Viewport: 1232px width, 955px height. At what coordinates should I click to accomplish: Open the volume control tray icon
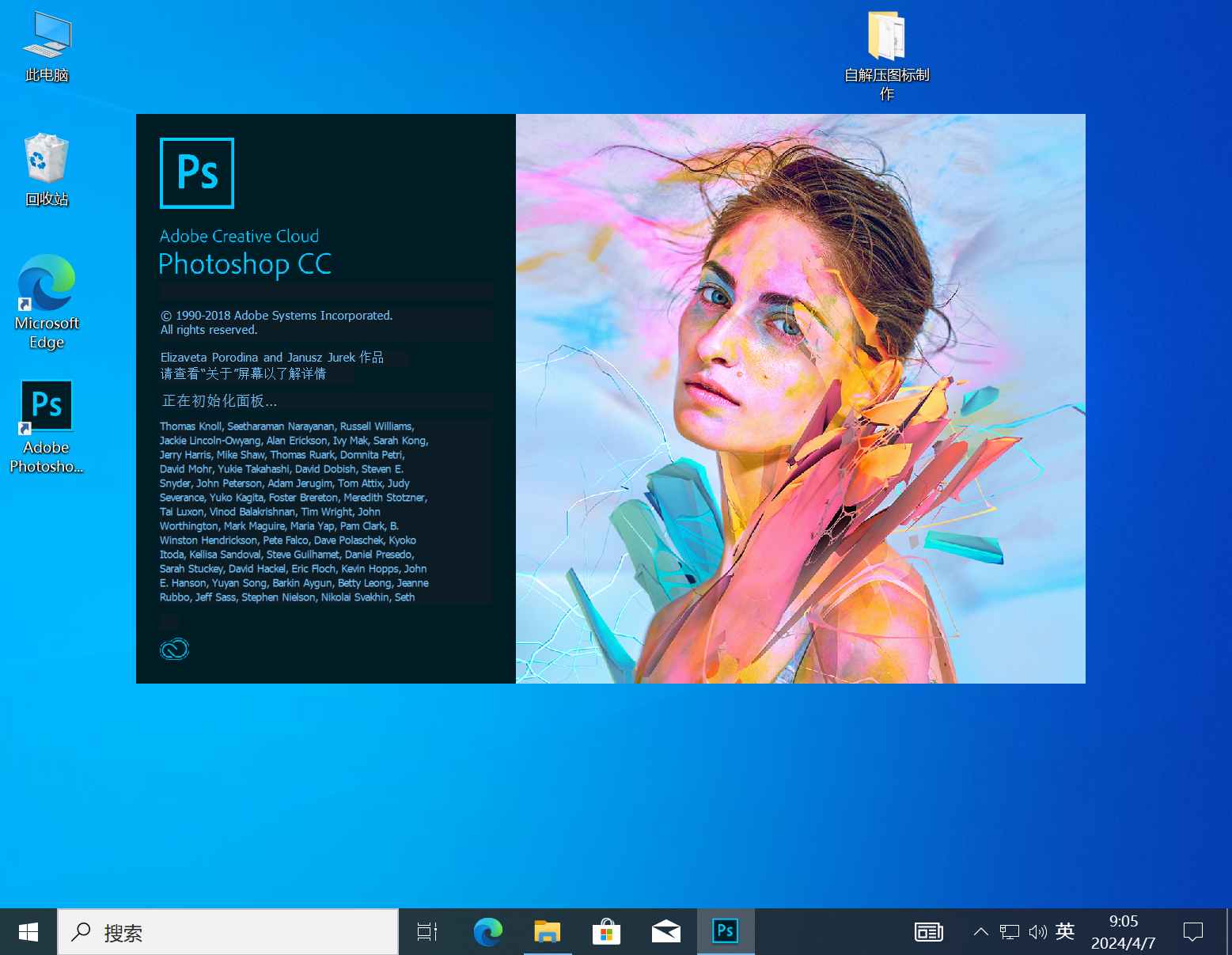[x=1037, y=932]
